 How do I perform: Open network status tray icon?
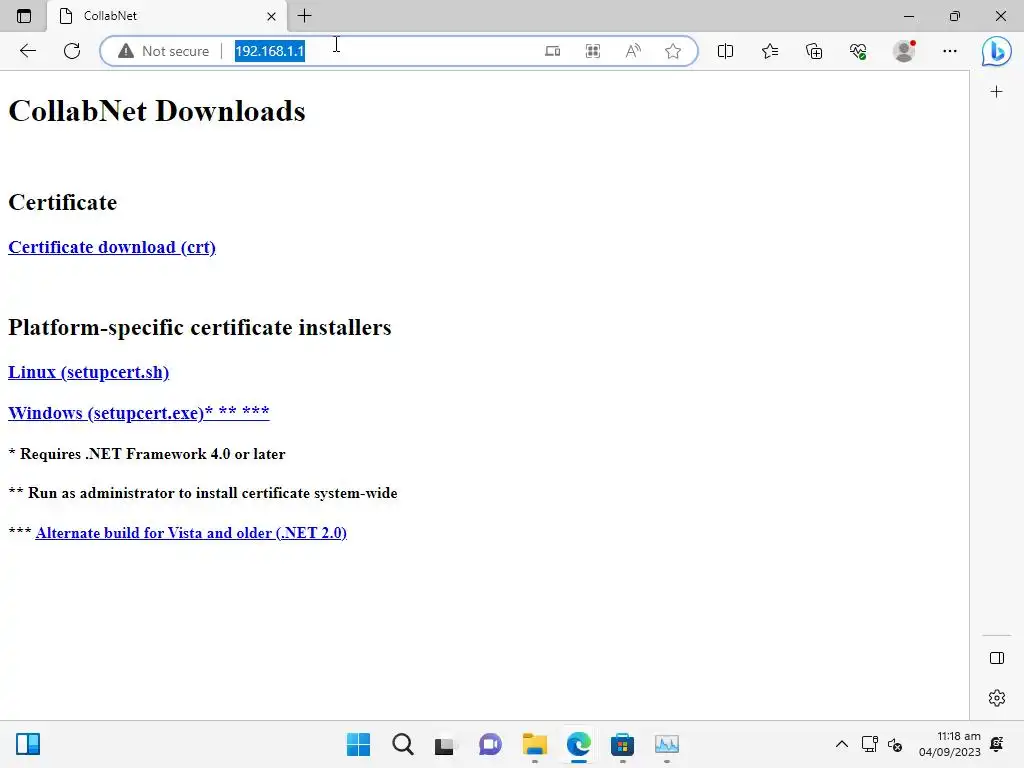(x=869, y=744)
